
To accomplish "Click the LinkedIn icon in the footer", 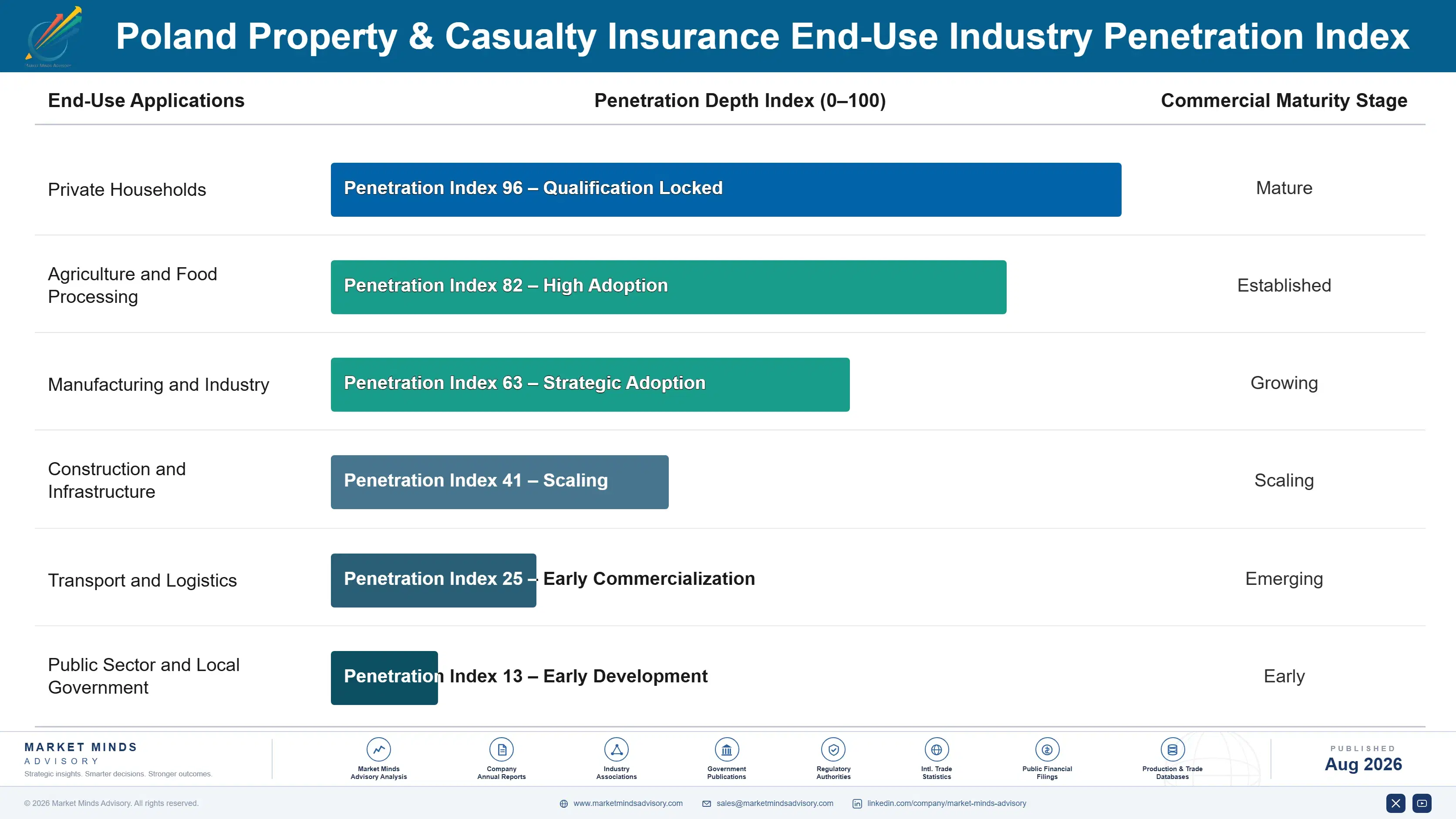I will [857, 804].
